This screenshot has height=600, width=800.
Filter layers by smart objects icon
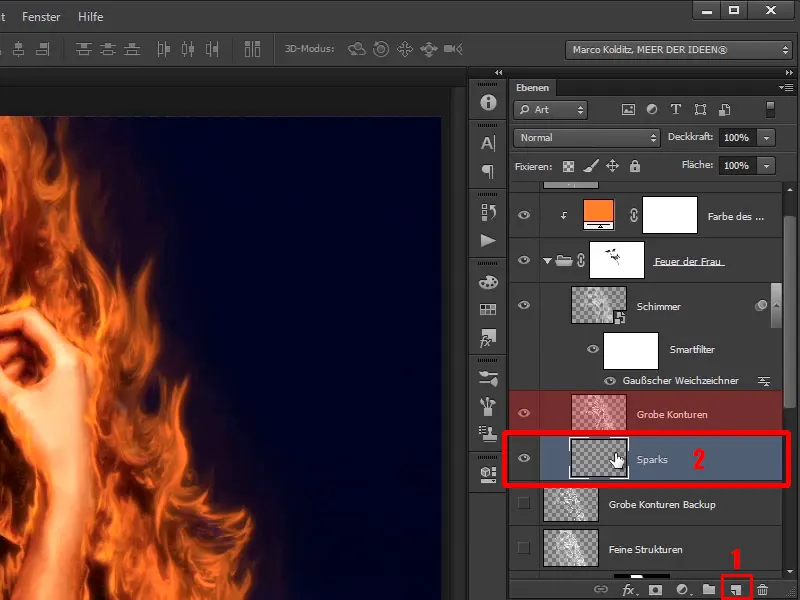724,110
